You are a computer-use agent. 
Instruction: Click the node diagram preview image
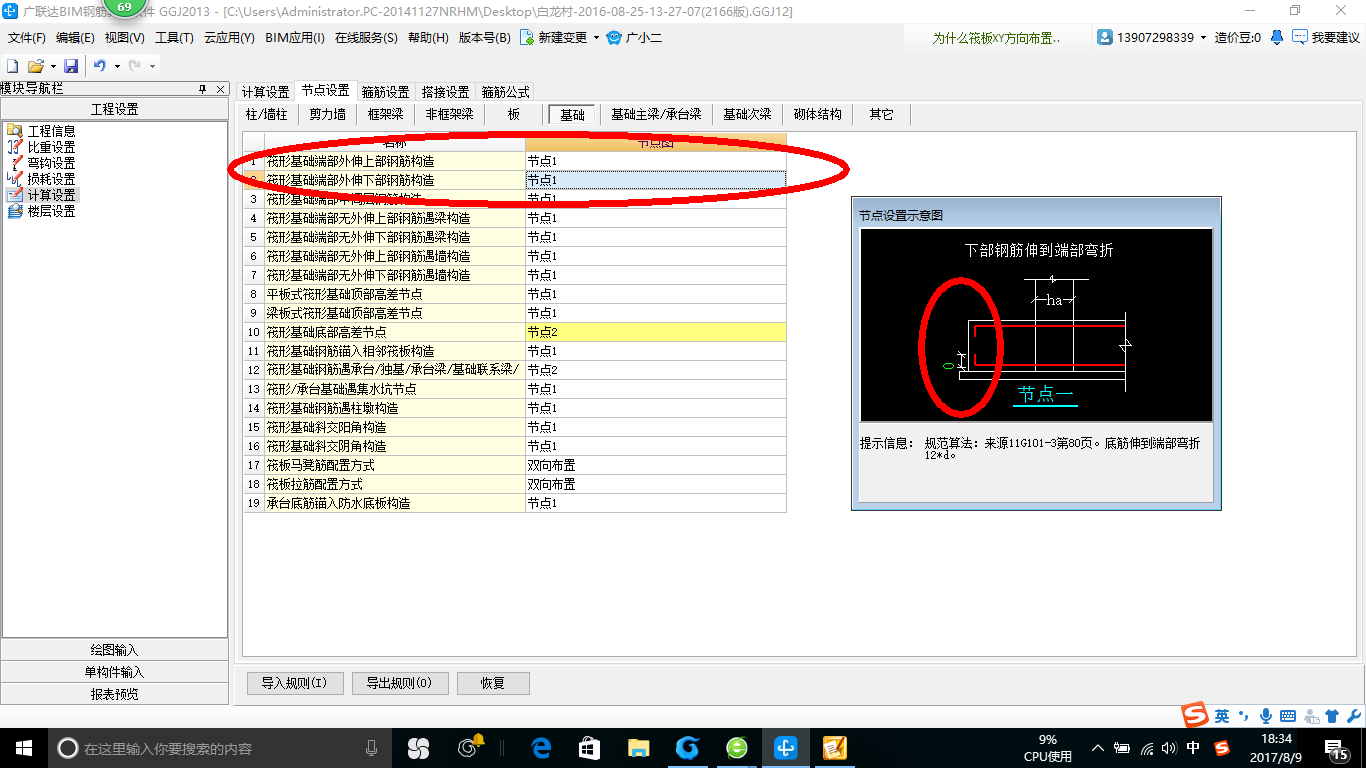pyautogui.click(x=1036, y=325)
